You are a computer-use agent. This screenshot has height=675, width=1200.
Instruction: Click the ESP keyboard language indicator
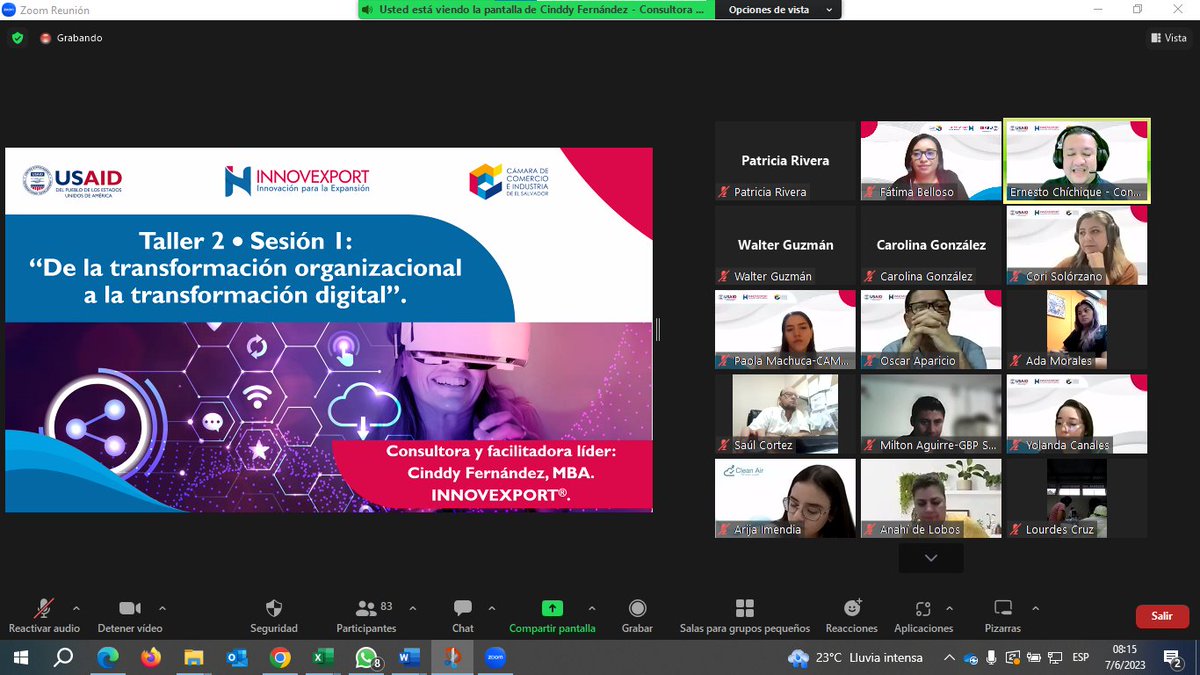[1081, 658]
